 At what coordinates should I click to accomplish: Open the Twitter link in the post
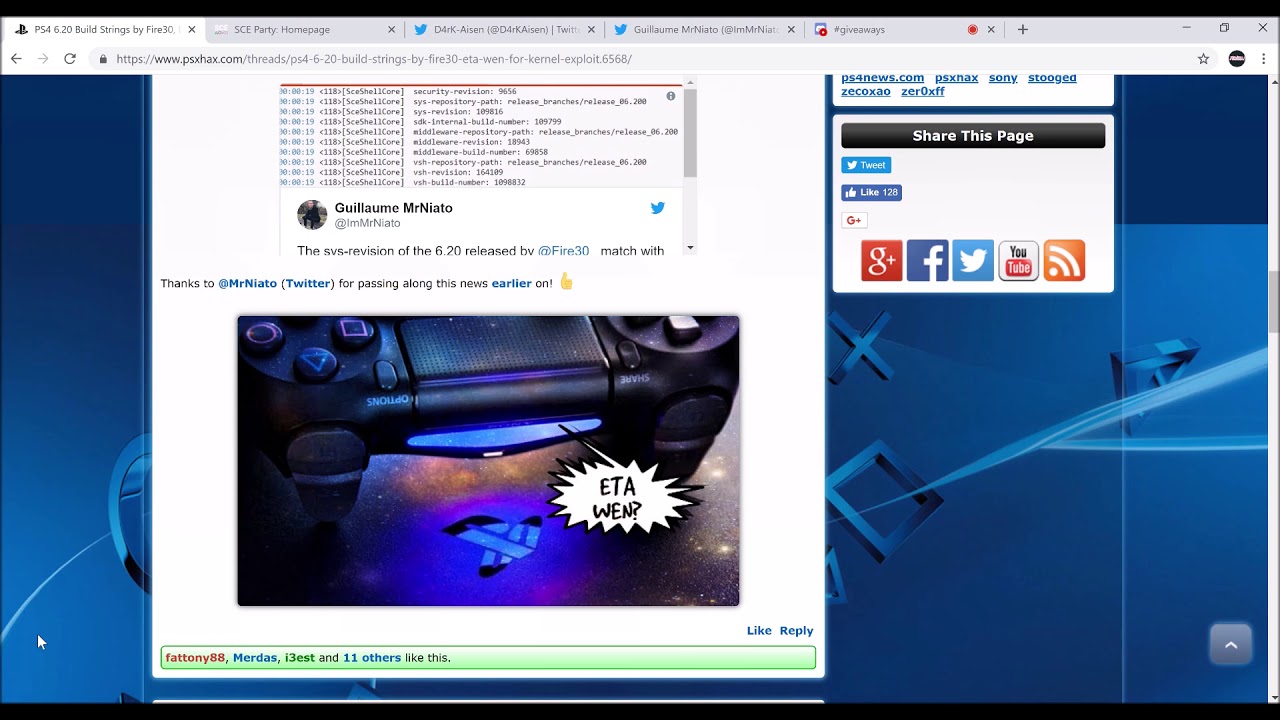(x=308, y=283)
